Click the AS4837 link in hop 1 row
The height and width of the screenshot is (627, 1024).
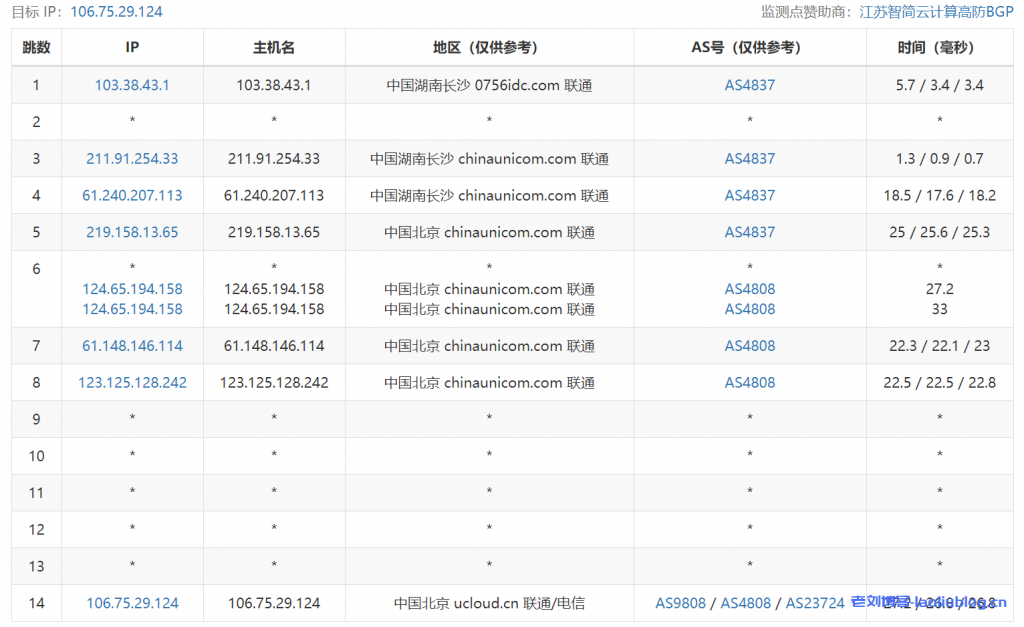tap(749, 85)
